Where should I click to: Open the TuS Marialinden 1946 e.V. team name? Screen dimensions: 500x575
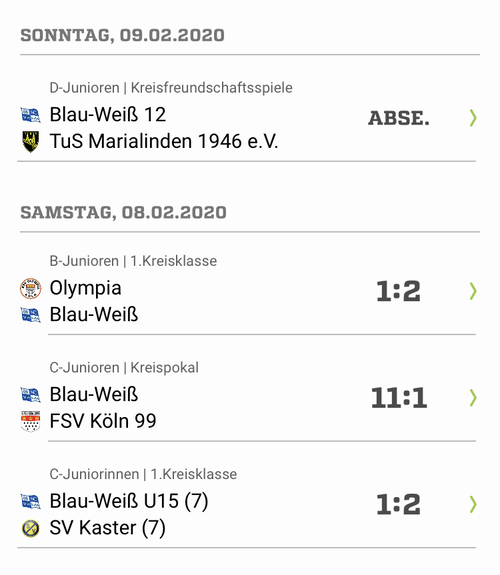click(x=164, y=142)
